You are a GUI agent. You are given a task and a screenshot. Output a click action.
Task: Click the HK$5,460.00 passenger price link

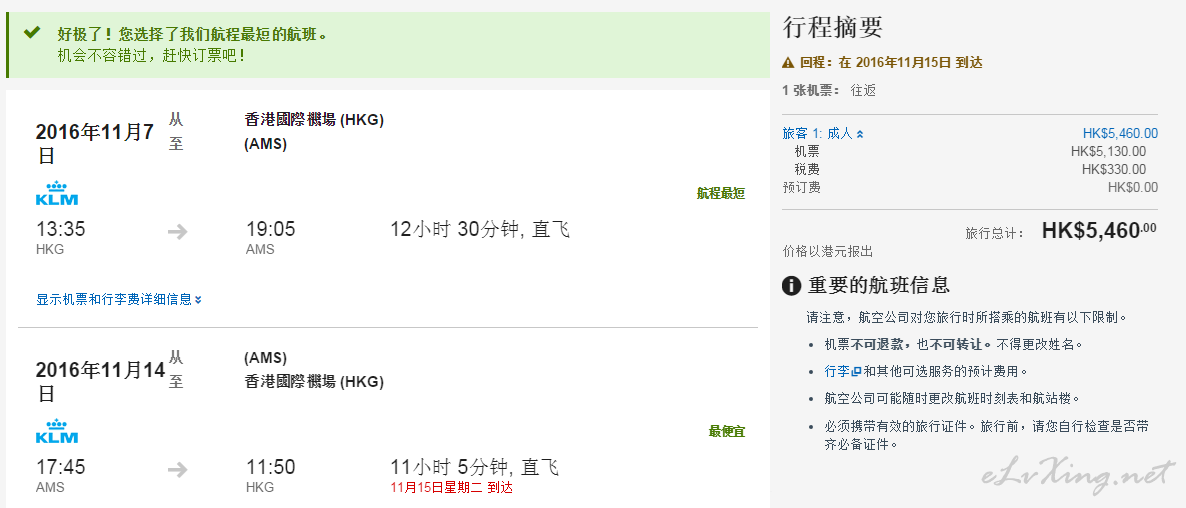(1120, 134)
